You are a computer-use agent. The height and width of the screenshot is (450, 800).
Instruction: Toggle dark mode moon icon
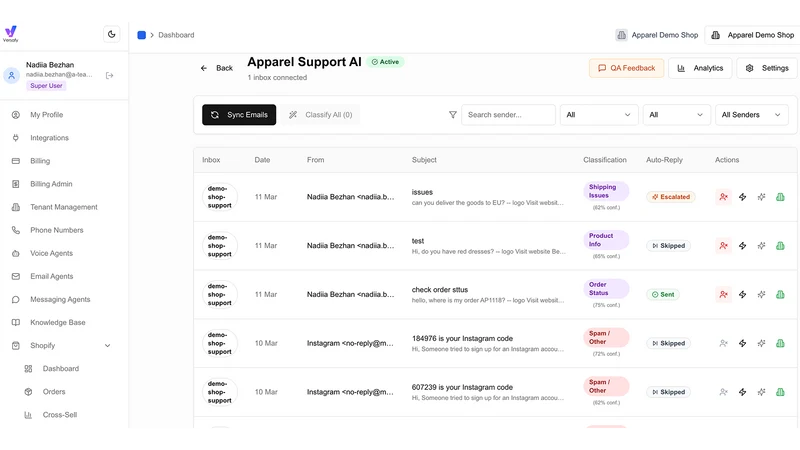click(x=111, y=34)
